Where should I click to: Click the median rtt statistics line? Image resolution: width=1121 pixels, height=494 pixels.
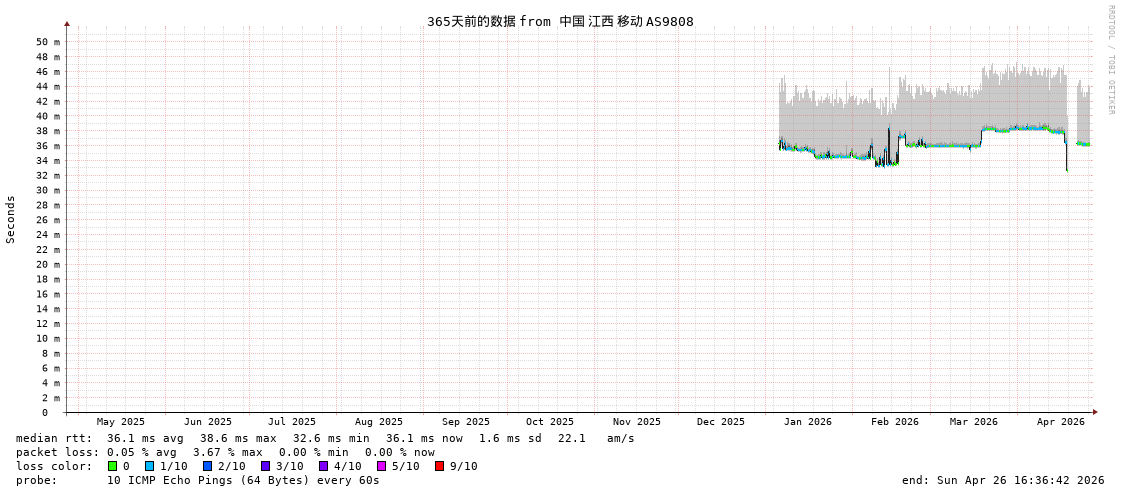click(x=325, y=438)
